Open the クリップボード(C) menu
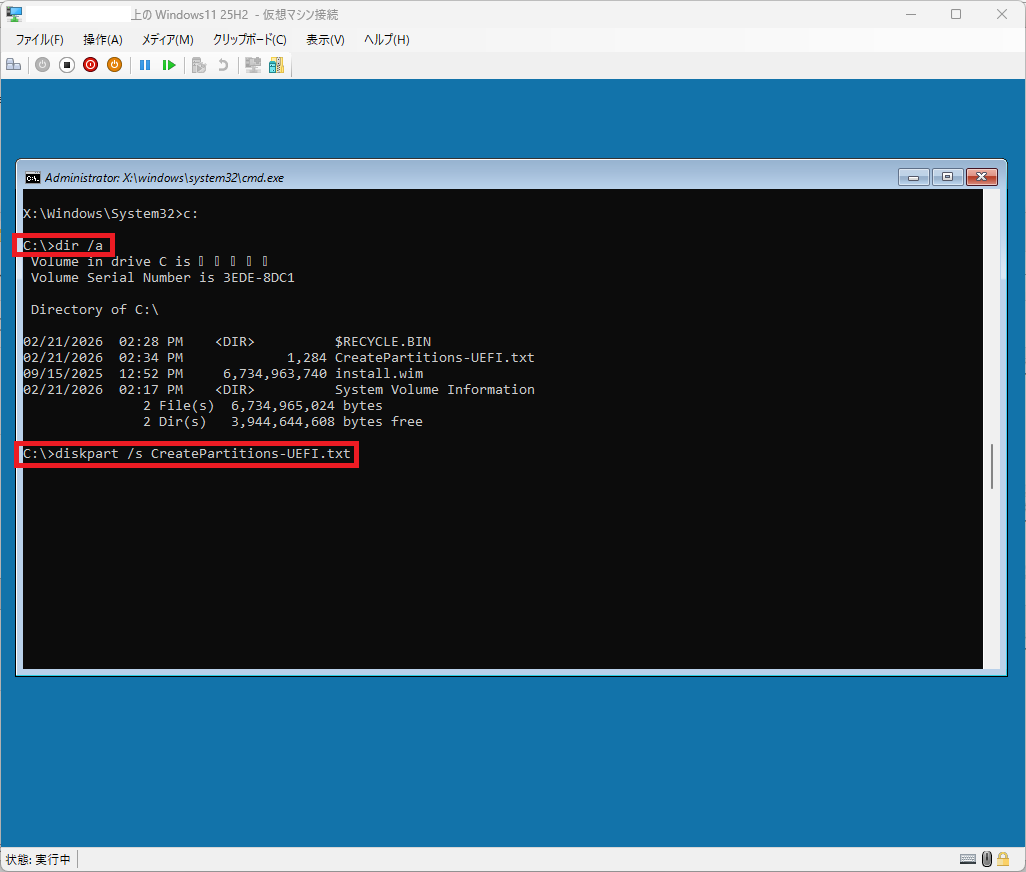 pos(249,40)
